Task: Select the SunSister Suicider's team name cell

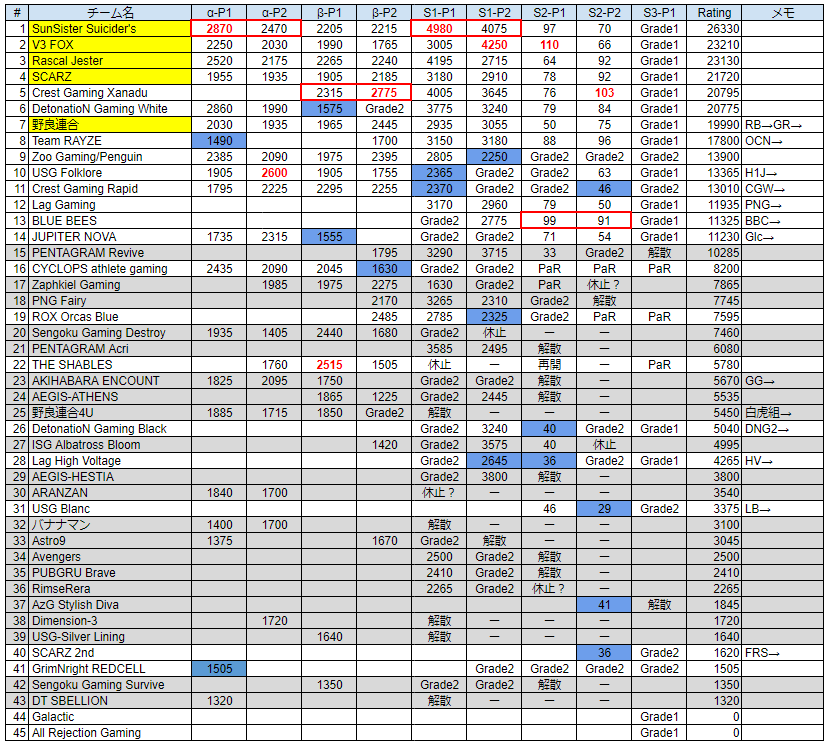Action: 110,29
